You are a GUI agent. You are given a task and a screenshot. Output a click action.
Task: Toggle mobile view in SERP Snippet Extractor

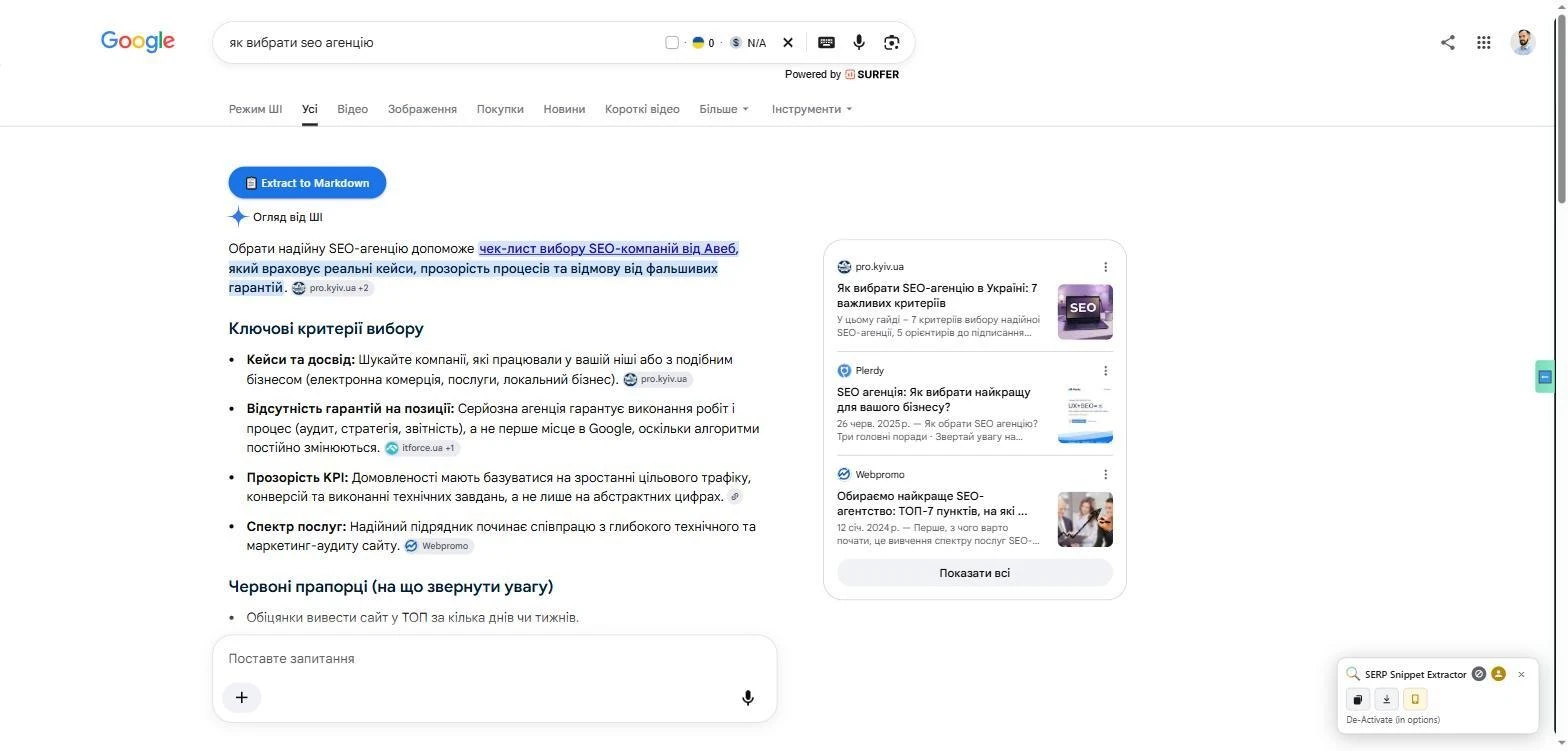1414,699
